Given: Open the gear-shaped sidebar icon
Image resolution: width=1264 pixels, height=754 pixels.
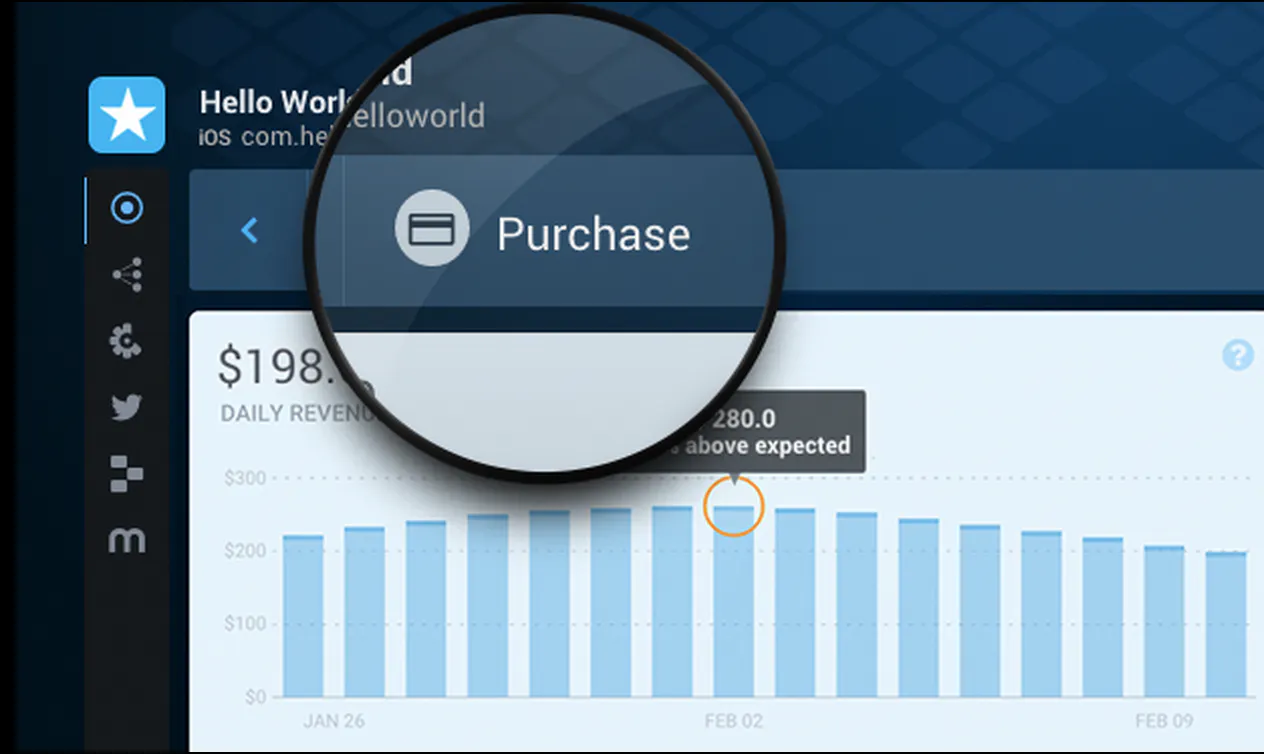Looking at the screenshot, I should pos(126,341).
